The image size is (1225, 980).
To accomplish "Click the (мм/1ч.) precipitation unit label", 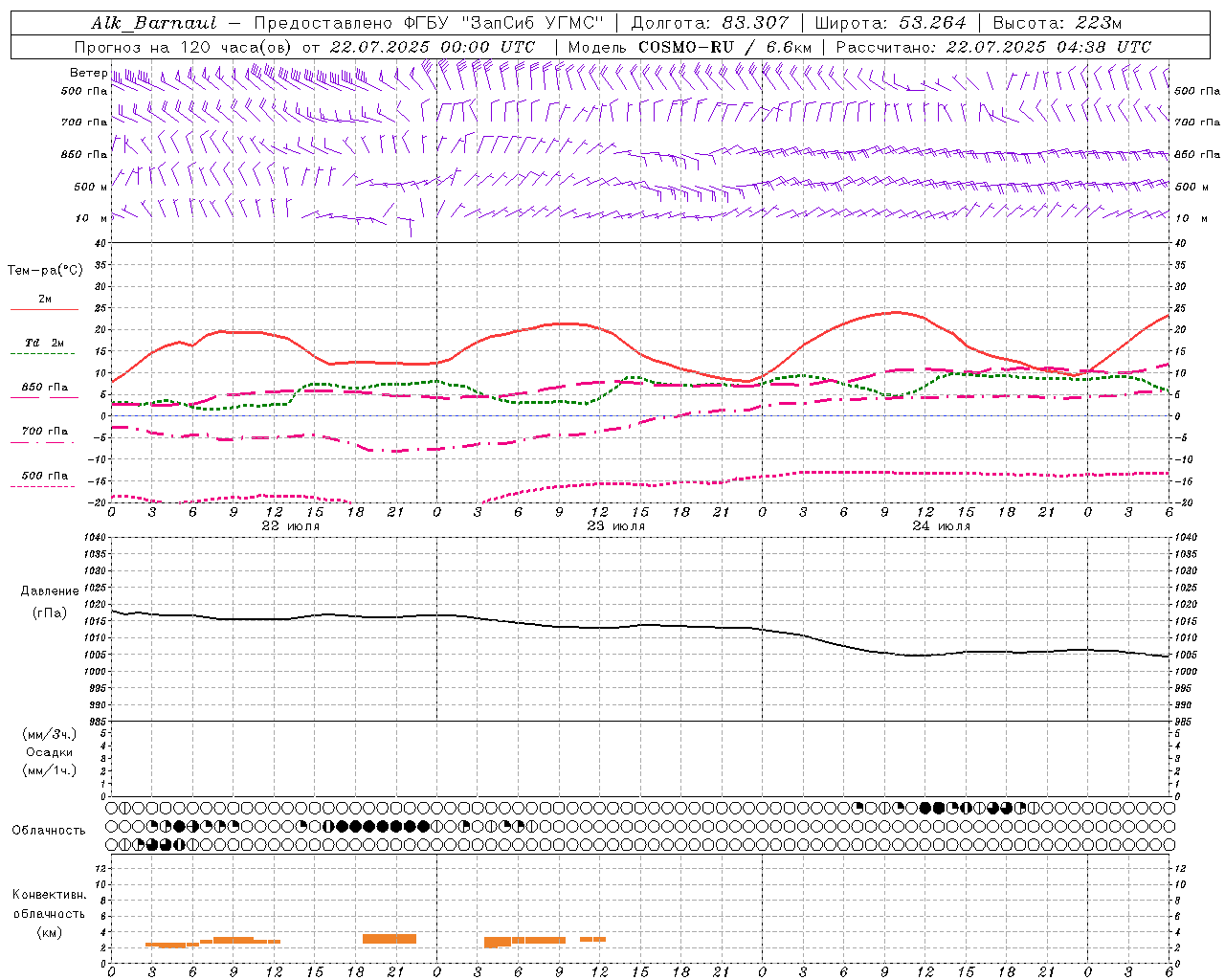I will tap(50, 770).
